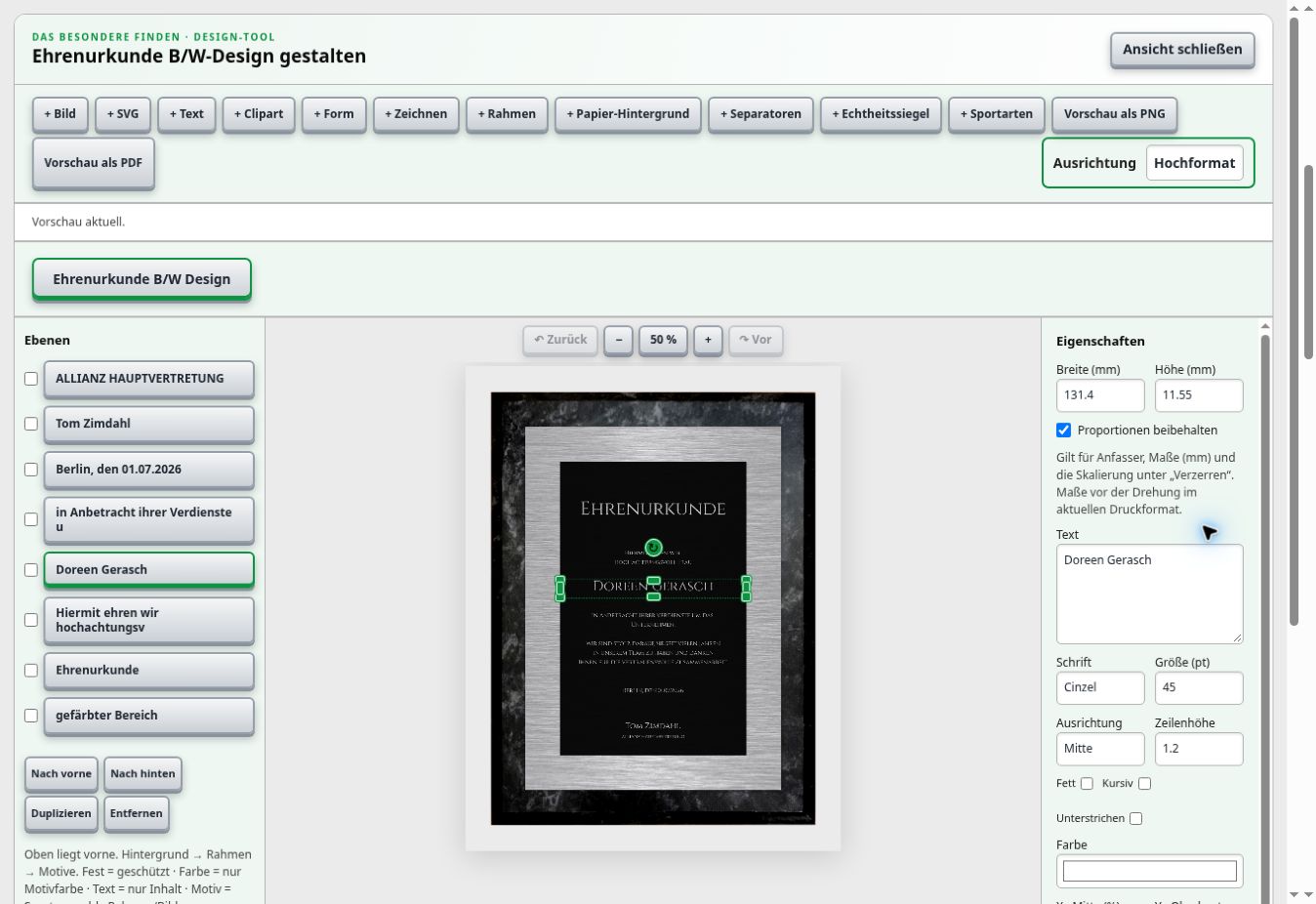The height and width of the screenshot is (904, 1316).
Task: Activate the + Zeichnen drawing tool
Action: coord(416,114)
